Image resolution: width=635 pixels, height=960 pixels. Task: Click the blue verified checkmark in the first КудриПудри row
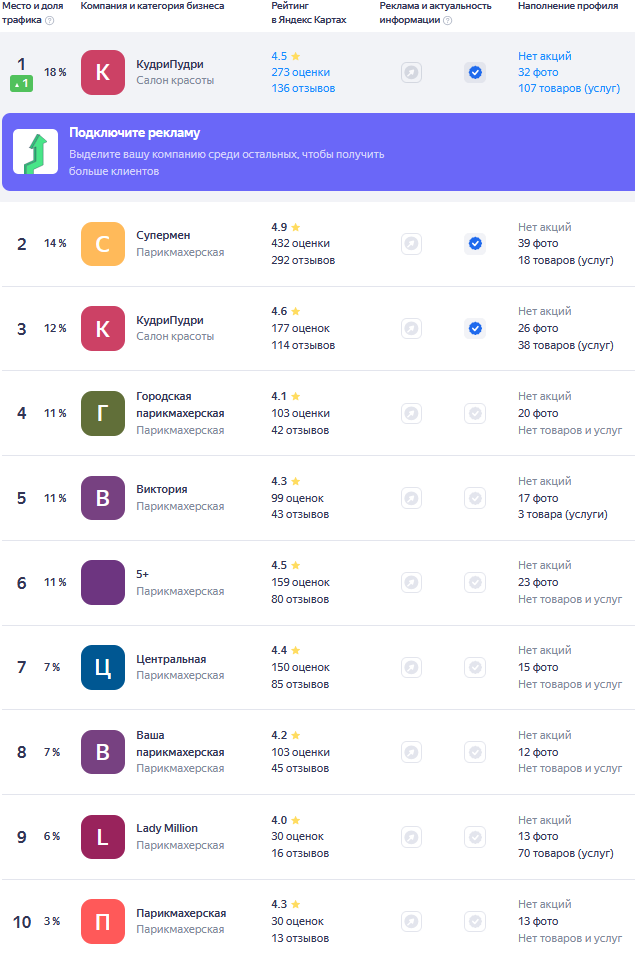click(x=475, y=73)
